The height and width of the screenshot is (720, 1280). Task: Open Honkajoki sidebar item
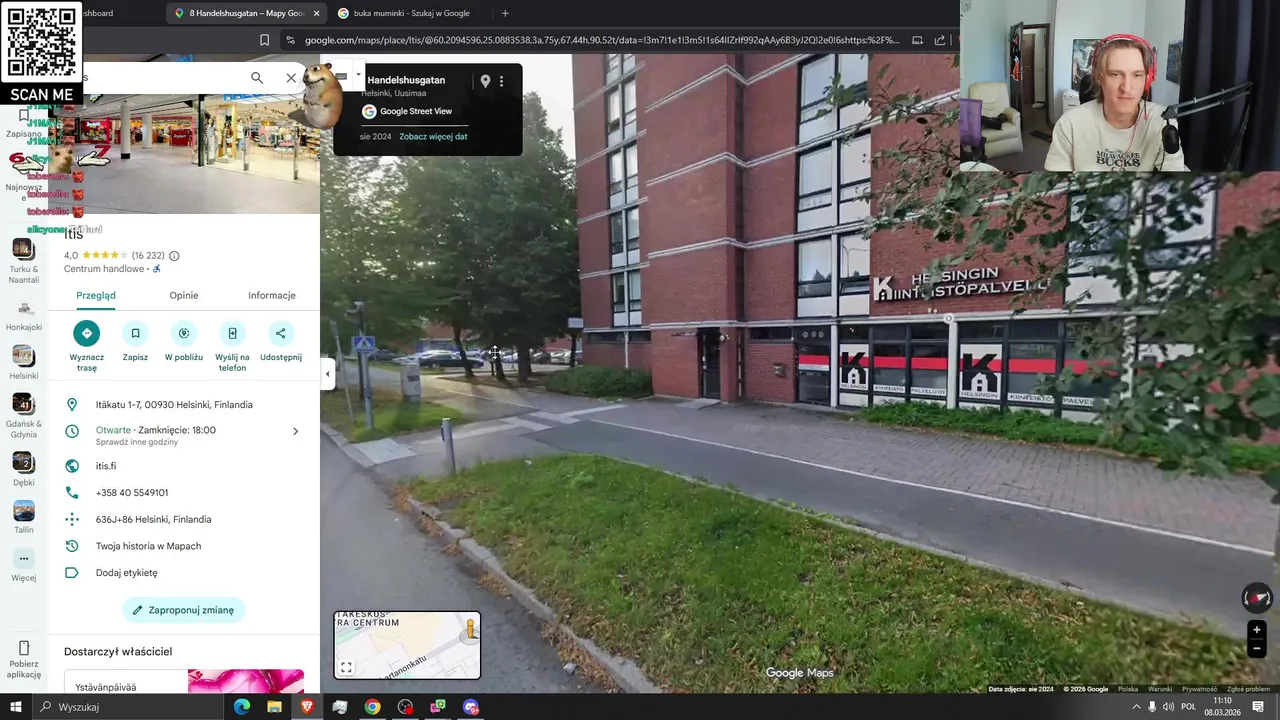tap(23, 314)
